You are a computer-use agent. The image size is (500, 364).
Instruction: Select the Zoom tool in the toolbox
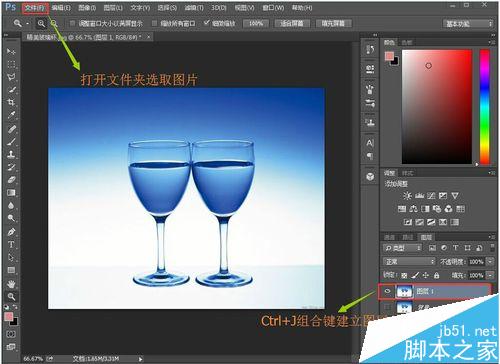point(11,296)
